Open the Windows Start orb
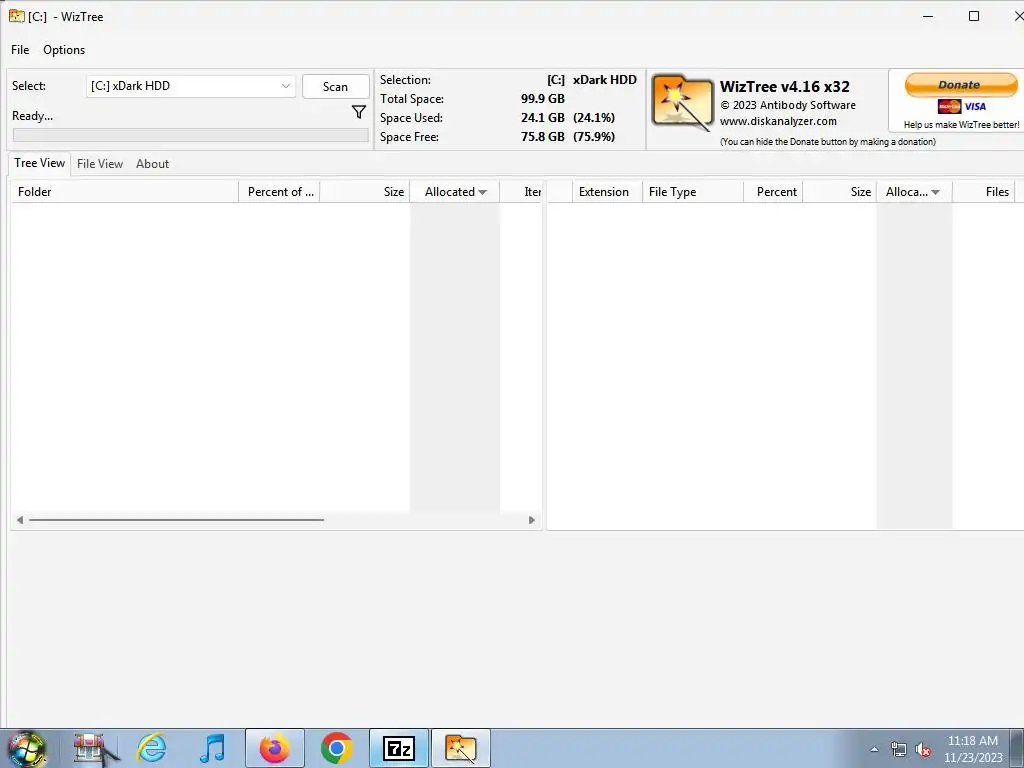The height and width of the screenshot is (768, 1024). point(27,749)
